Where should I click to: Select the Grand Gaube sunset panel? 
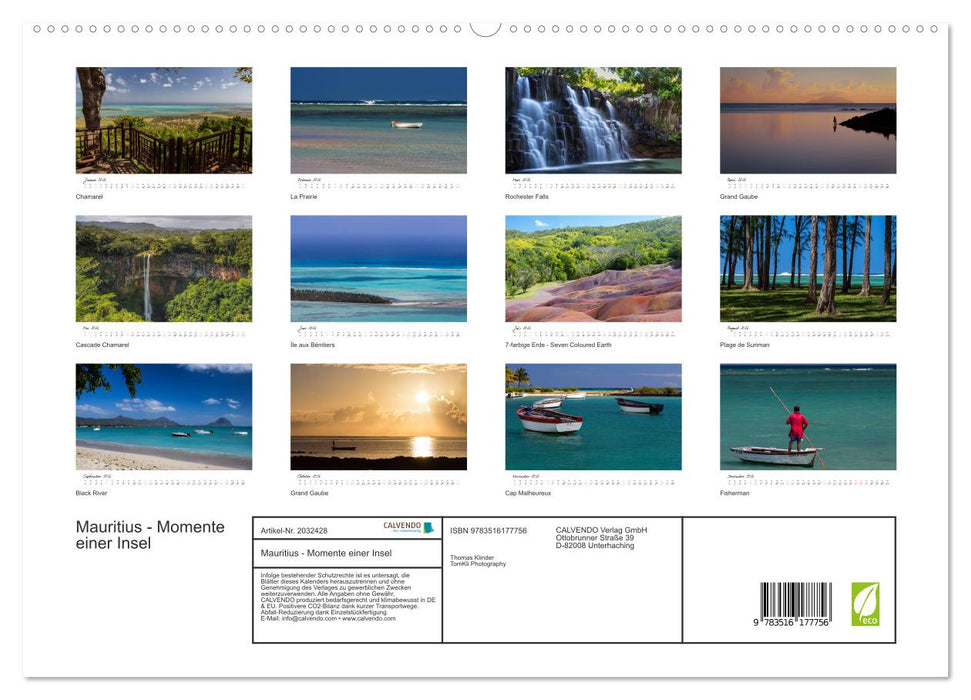[x=378, y=417]
